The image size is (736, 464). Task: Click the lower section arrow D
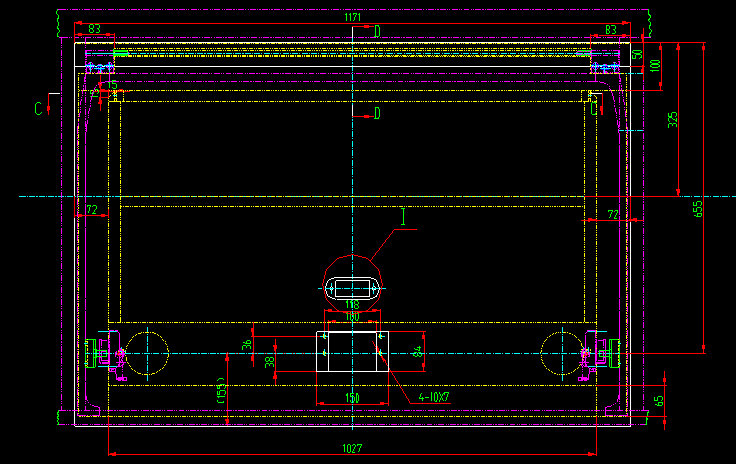pos(377,114)
